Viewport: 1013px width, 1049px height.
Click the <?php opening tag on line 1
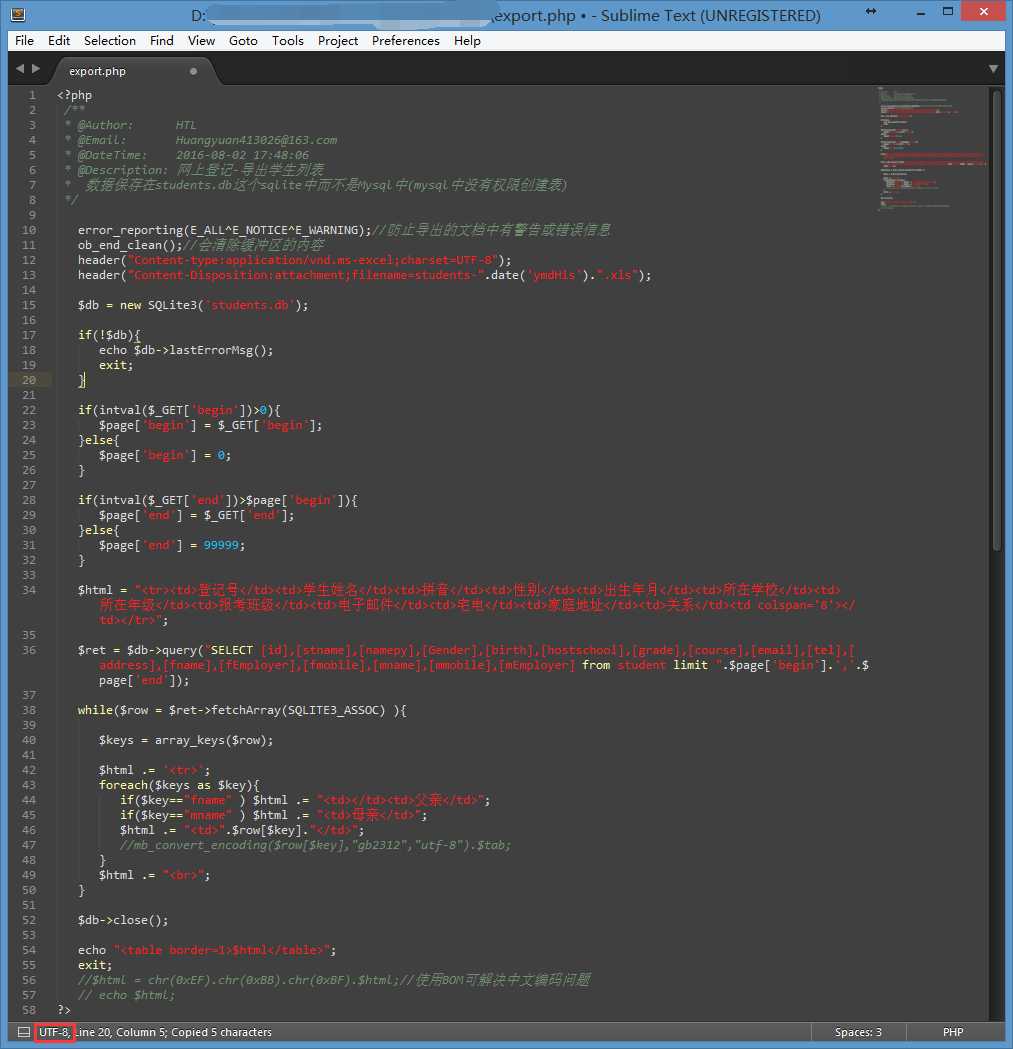pos(74,95)
